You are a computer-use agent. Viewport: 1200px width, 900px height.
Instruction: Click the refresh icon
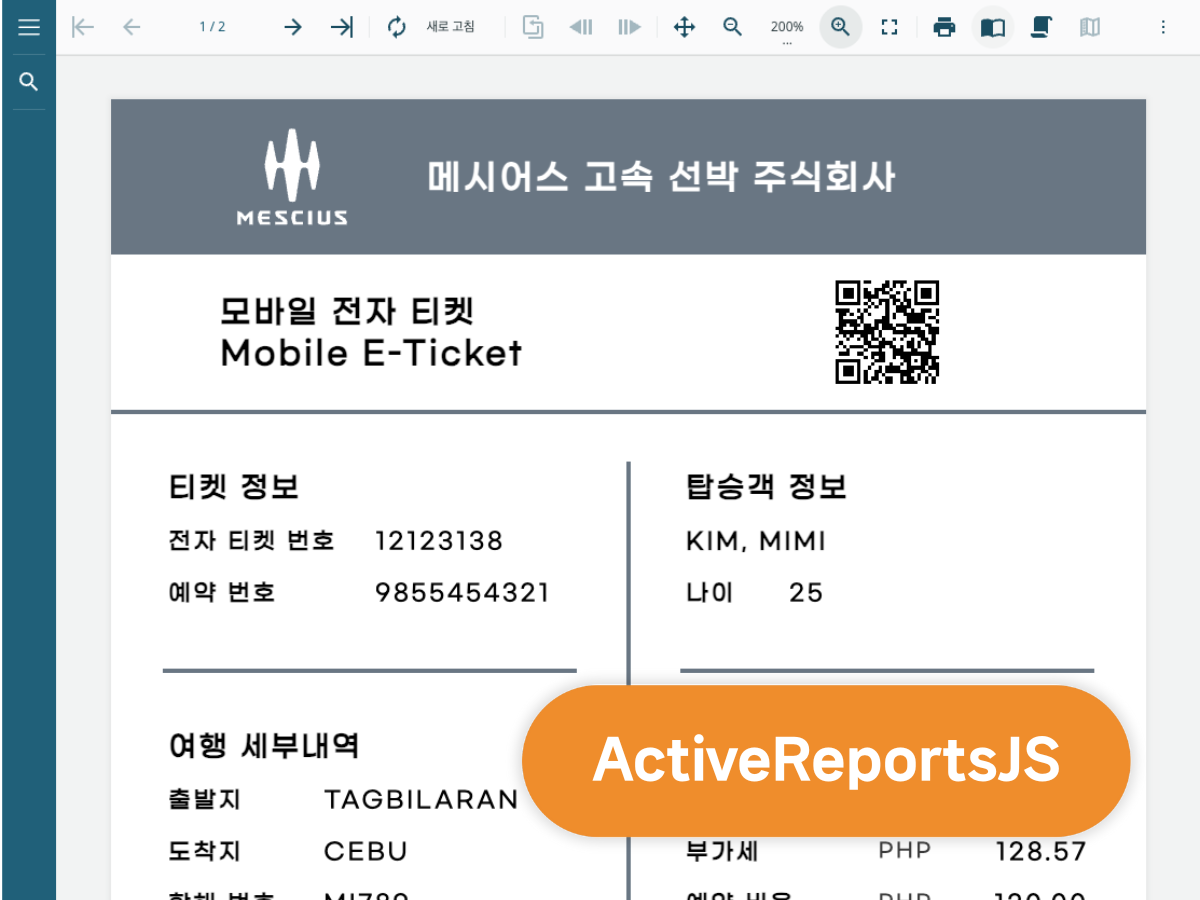(x=397, y=27)
